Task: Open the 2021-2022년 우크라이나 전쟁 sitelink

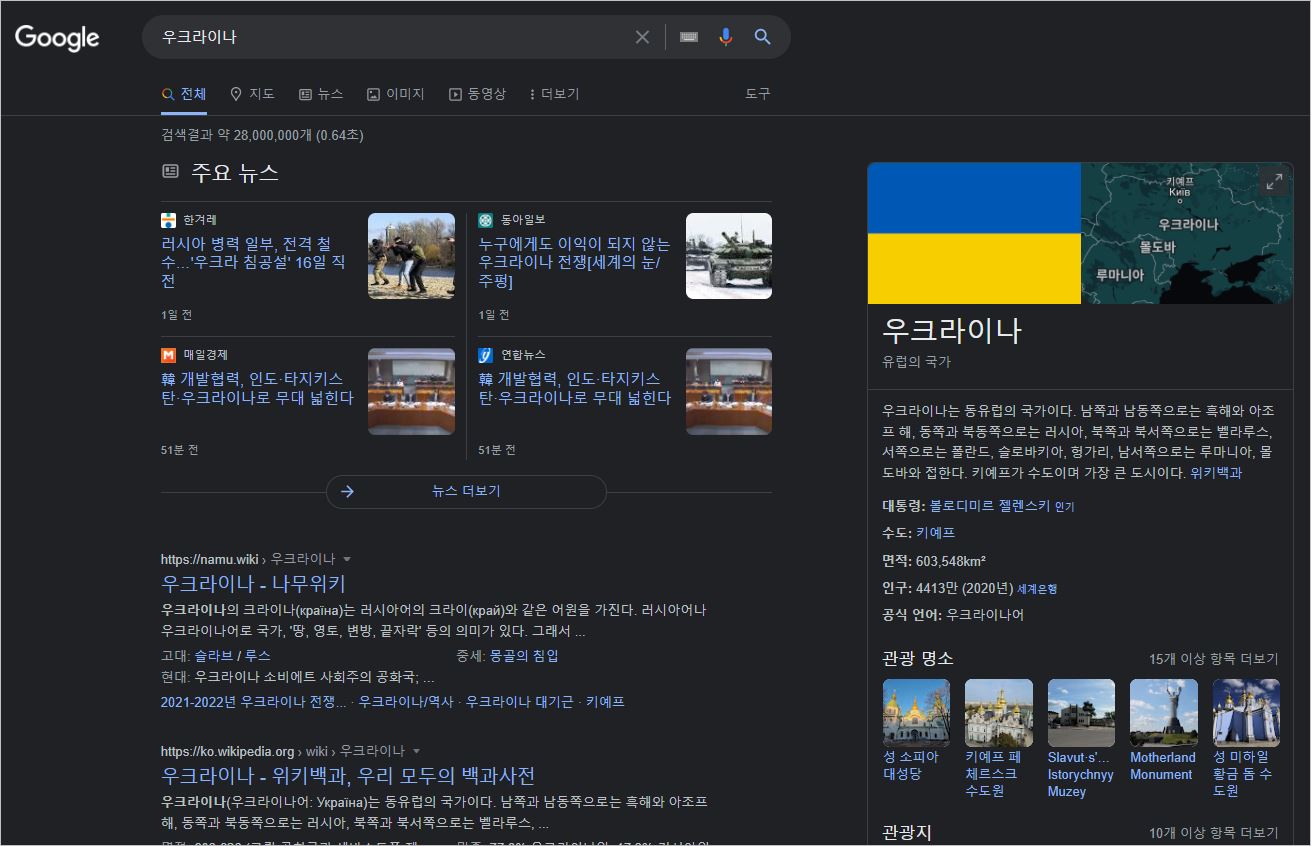Action: (254, 702)
